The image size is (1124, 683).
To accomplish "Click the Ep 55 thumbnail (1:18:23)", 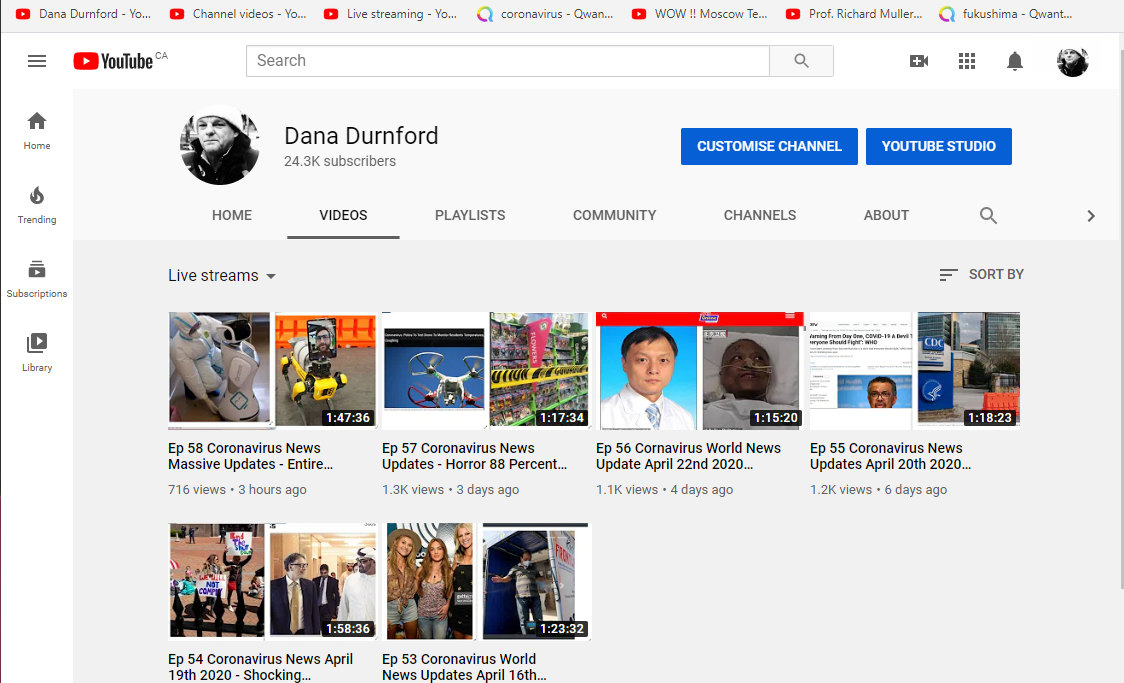I will point(914,370).
